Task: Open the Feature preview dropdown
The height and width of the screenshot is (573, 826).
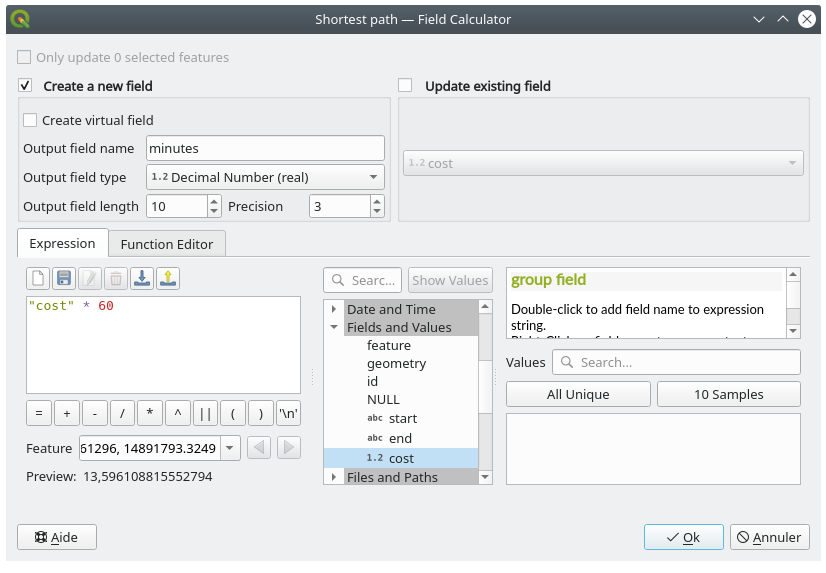Action: point(231,448)
